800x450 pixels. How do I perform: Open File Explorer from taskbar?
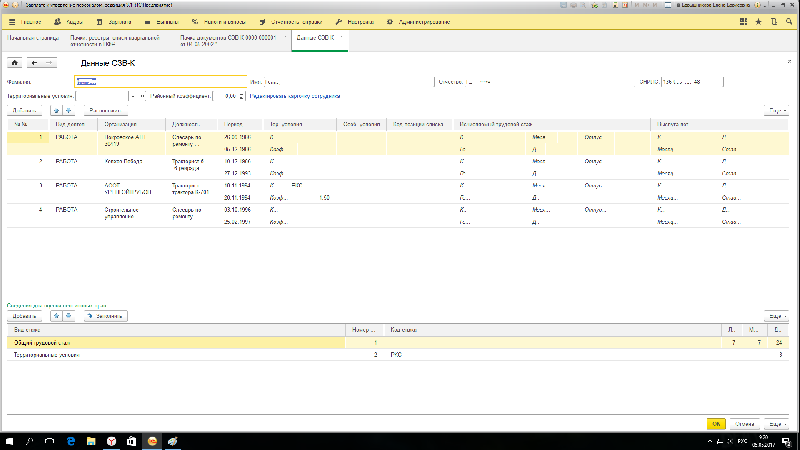(x=91, y=441)
